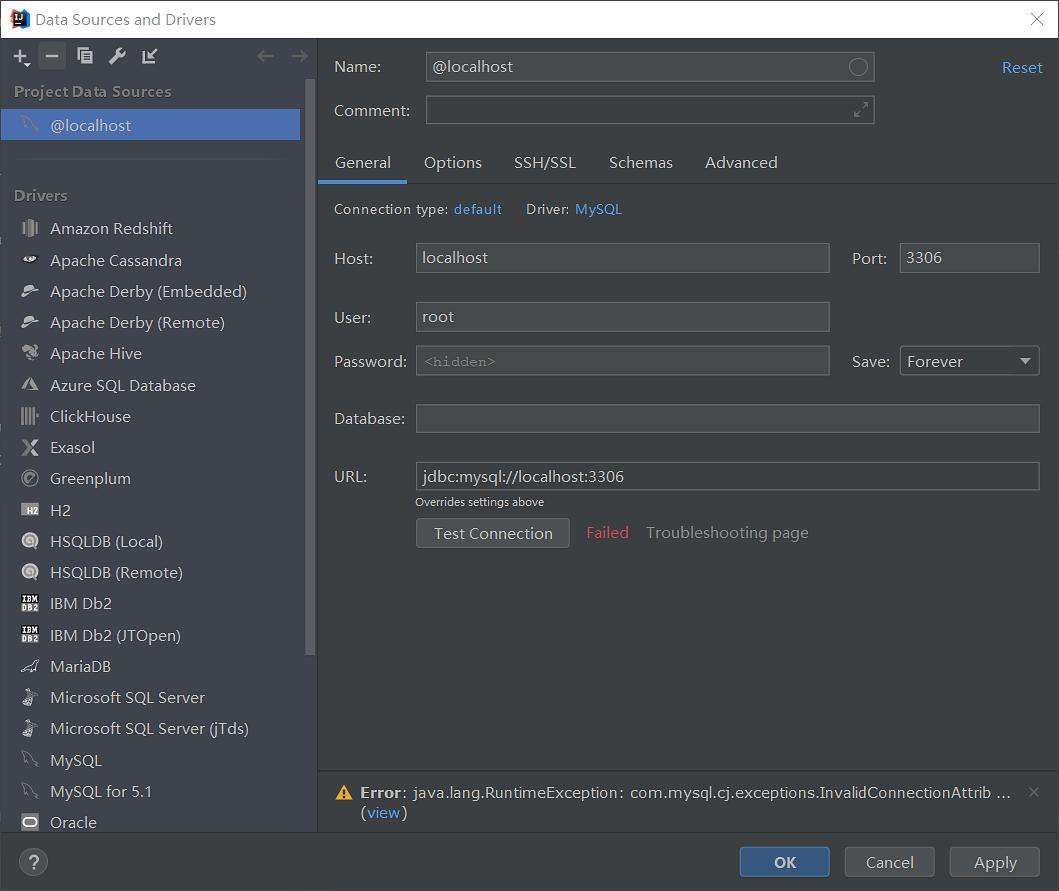Open the Save password dropdown set to Forever
This screenshot has height=891, width=1059.
coord(969,361)
